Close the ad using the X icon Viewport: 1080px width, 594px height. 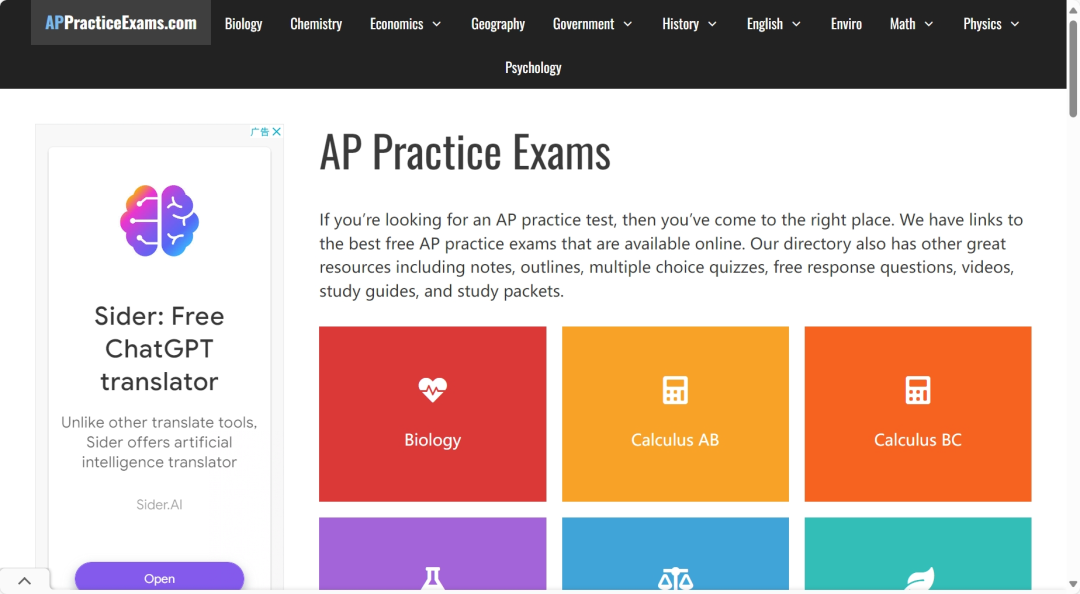pos(276,132)
